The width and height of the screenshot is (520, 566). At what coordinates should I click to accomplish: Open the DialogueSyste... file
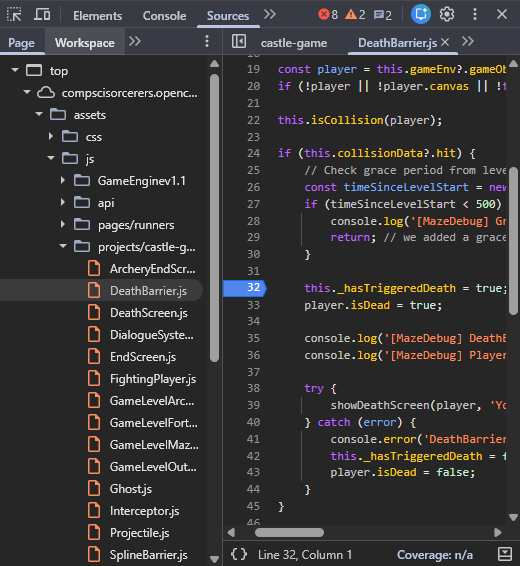(x=152, y=335)
